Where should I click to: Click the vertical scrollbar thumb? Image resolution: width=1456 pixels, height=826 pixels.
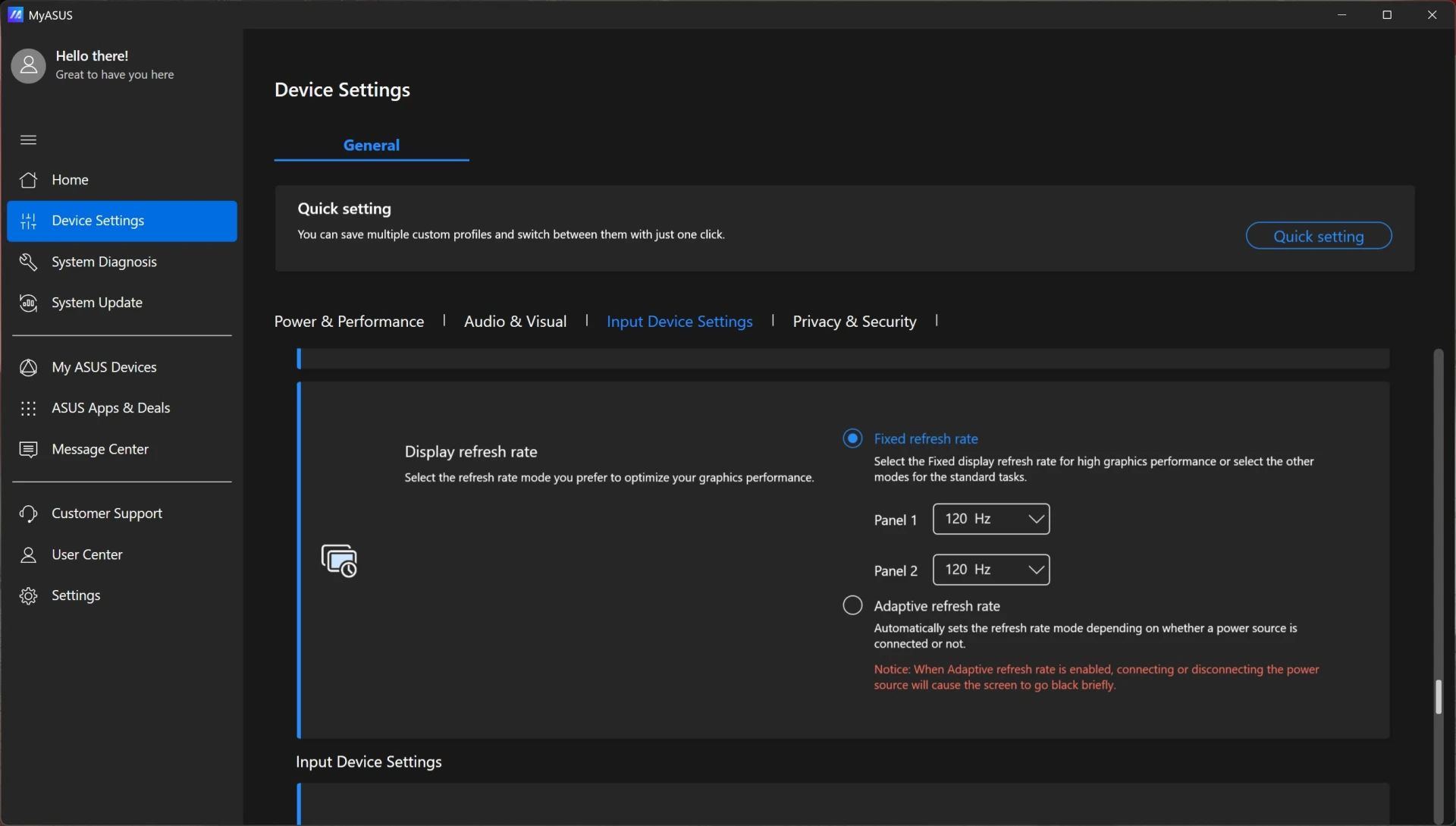coord(1438,697)
